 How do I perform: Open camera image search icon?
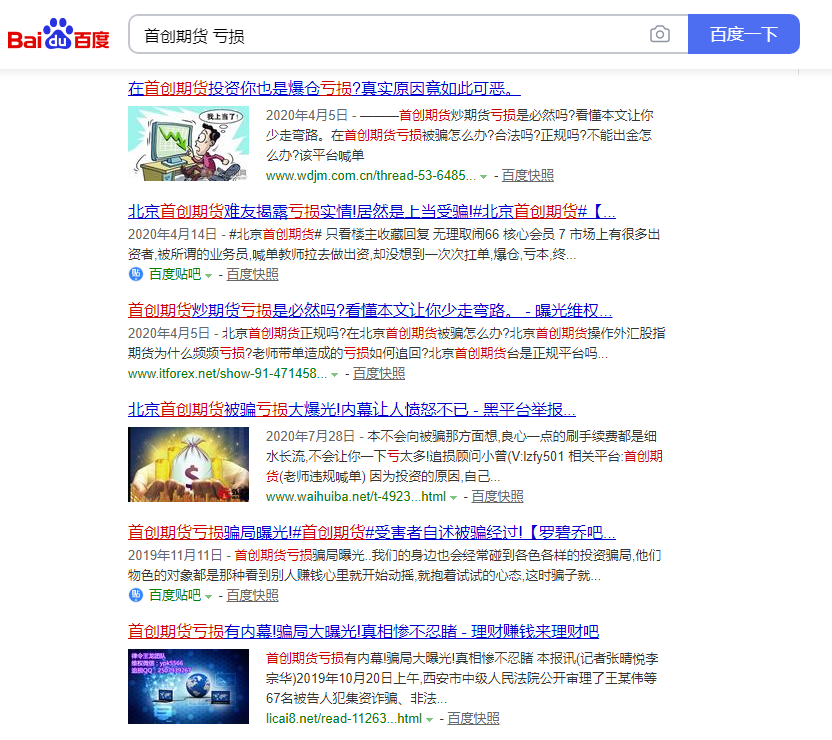pos(660,34)
